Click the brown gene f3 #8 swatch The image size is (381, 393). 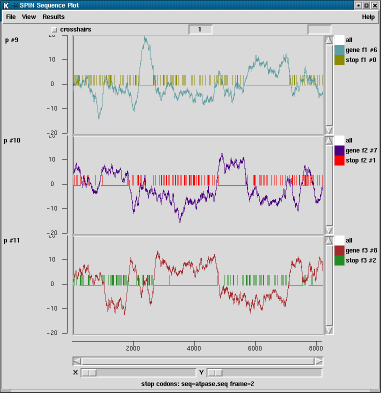339,251
